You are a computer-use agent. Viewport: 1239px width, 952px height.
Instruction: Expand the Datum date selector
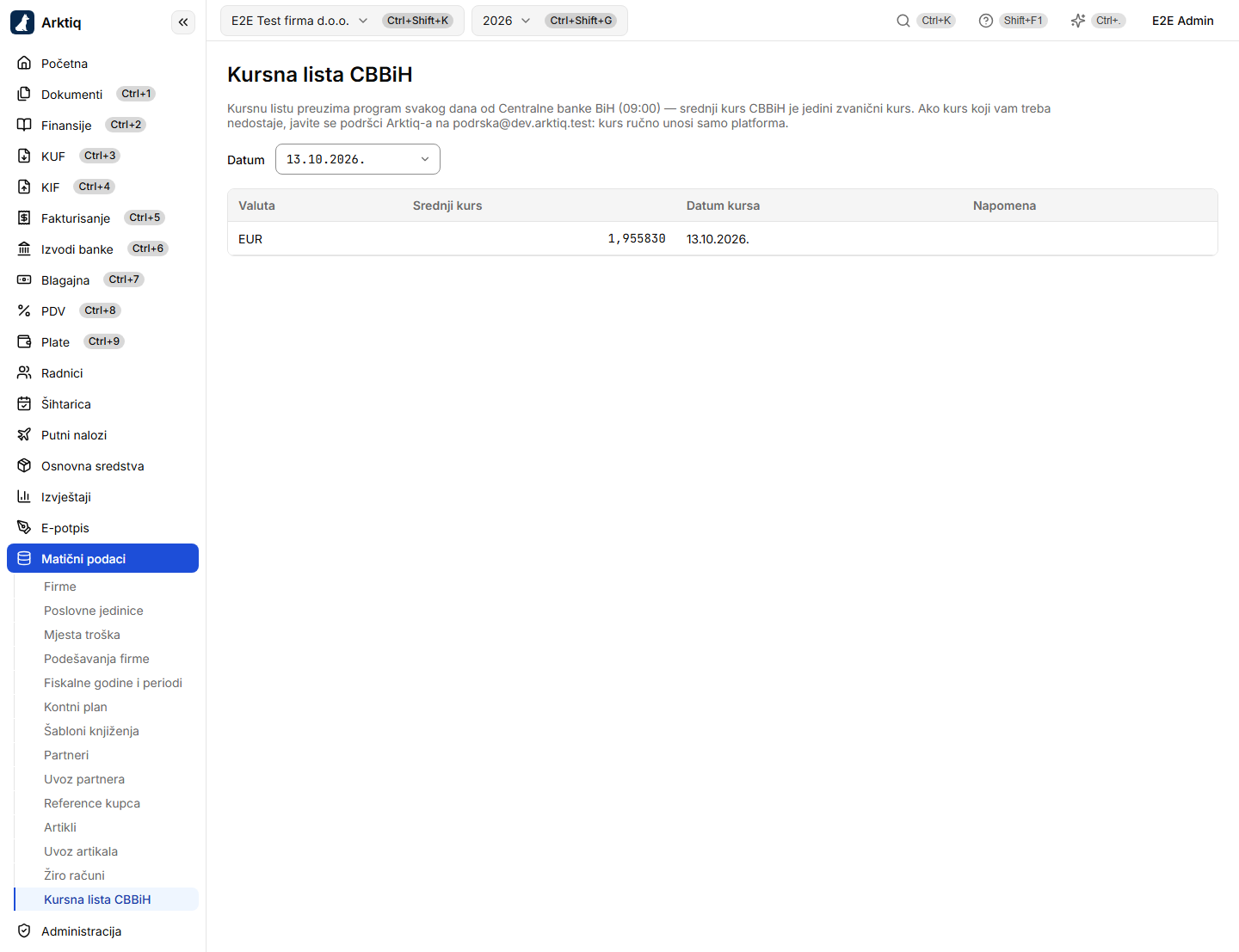coord(358,159)
